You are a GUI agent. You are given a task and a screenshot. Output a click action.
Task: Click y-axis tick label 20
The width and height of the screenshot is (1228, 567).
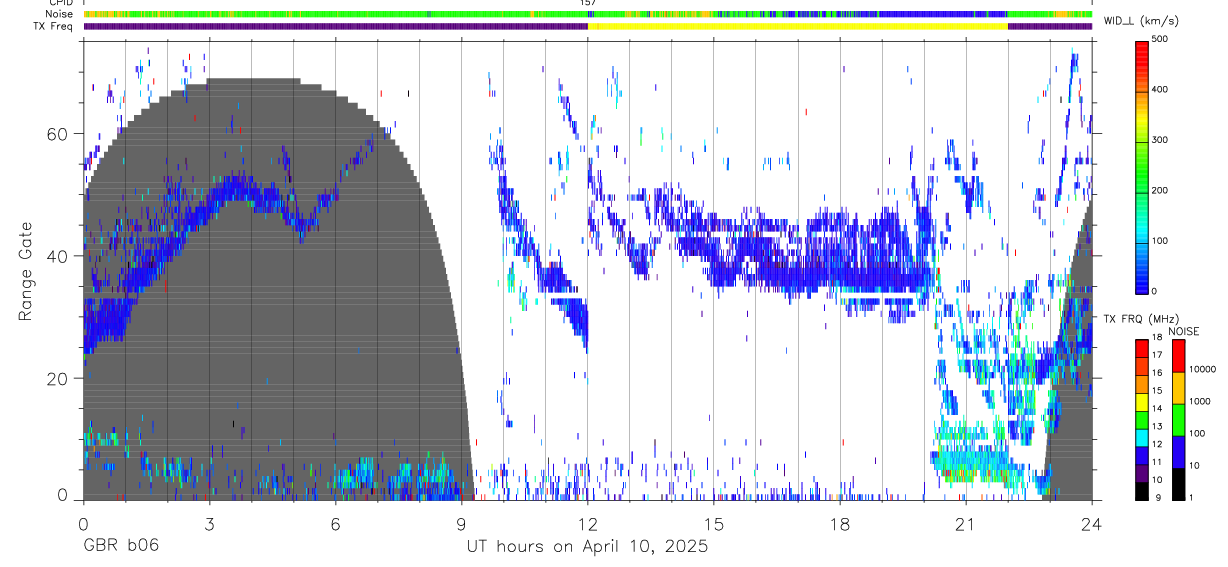coord(59,379)
